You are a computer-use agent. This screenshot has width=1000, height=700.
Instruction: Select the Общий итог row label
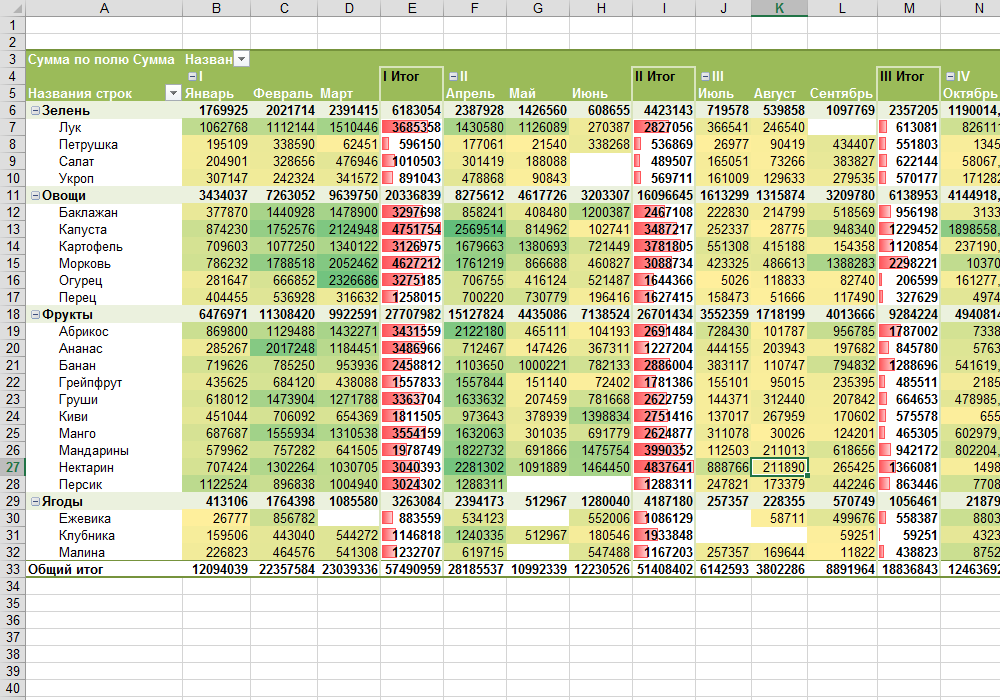pos(104,569)
